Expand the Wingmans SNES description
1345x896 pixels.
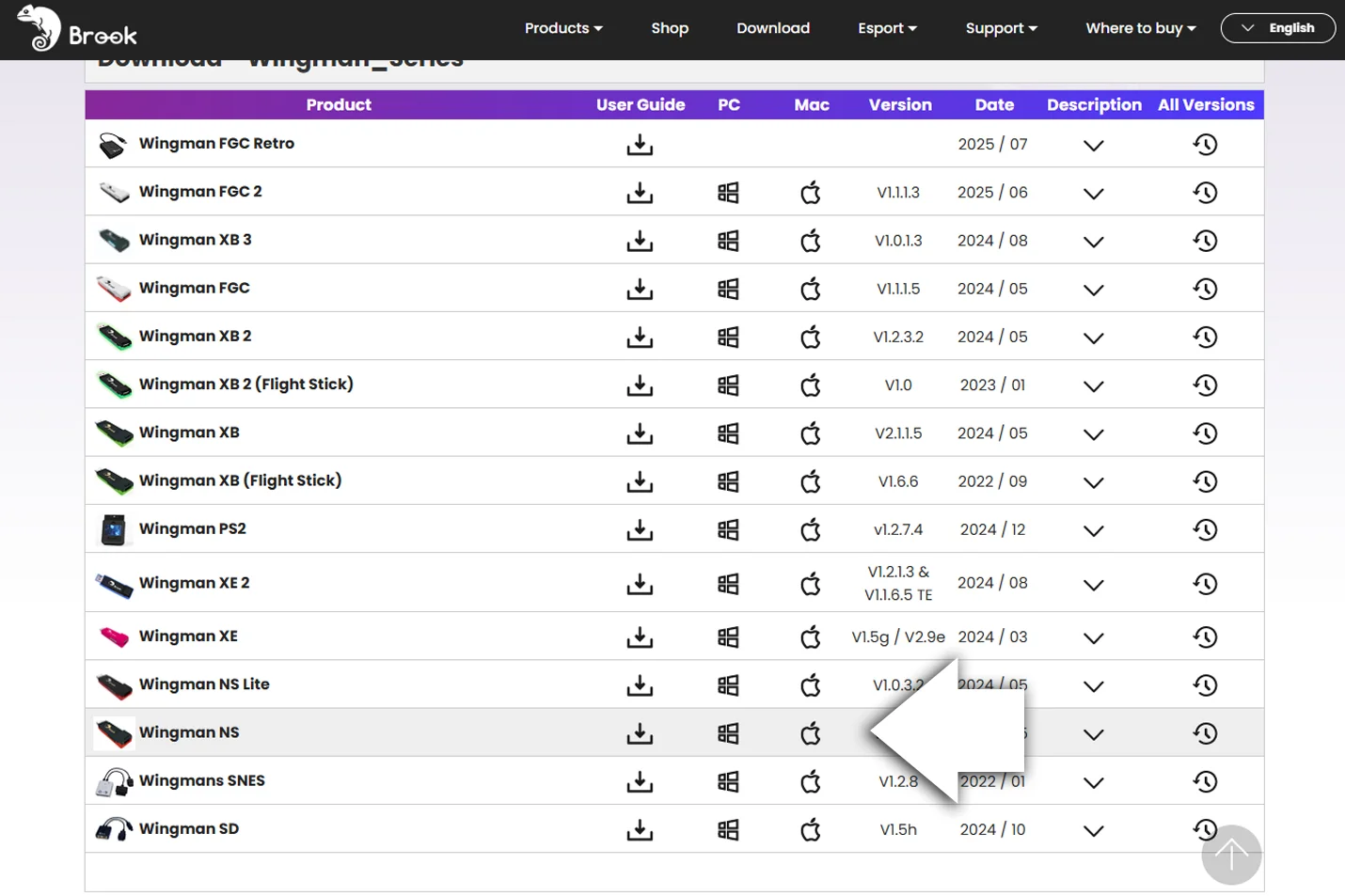(x=1093, y=782)
